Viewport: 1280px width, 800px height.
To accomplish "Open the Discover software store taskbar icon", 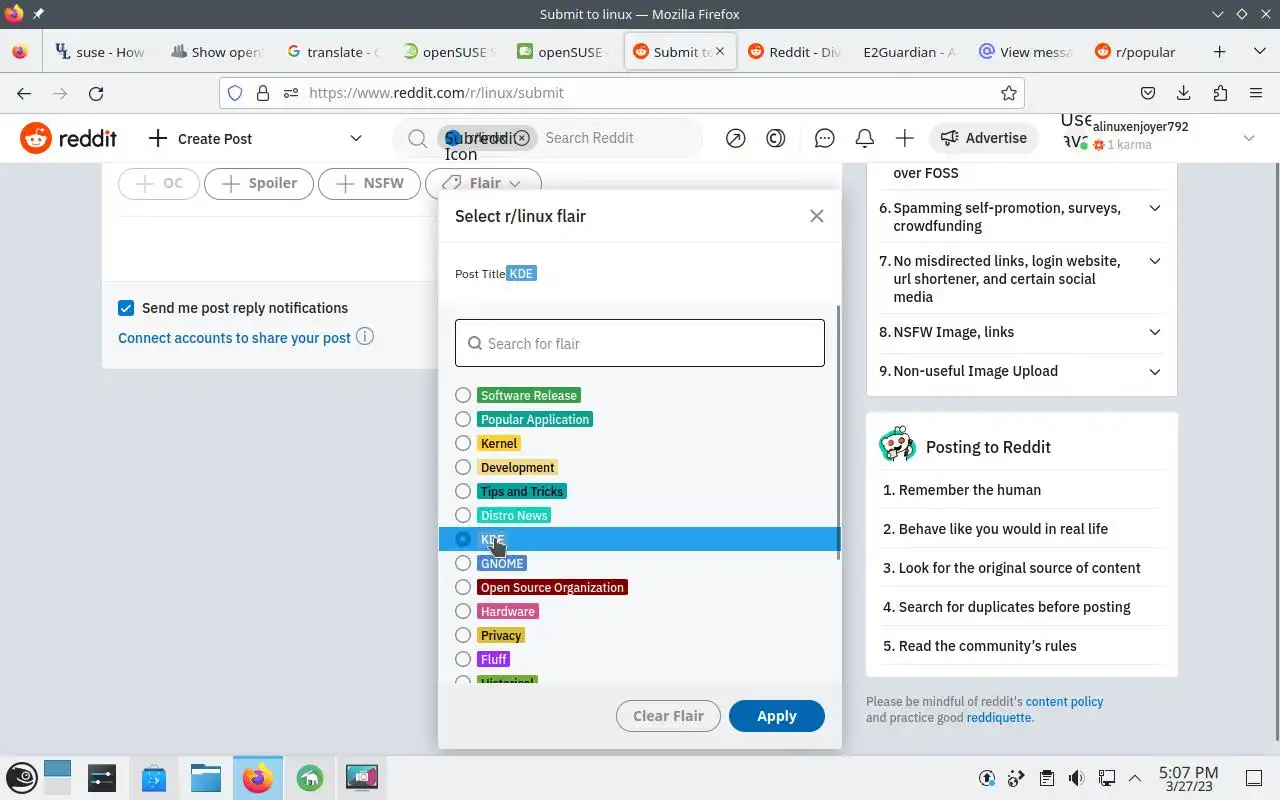I will 153,778.
